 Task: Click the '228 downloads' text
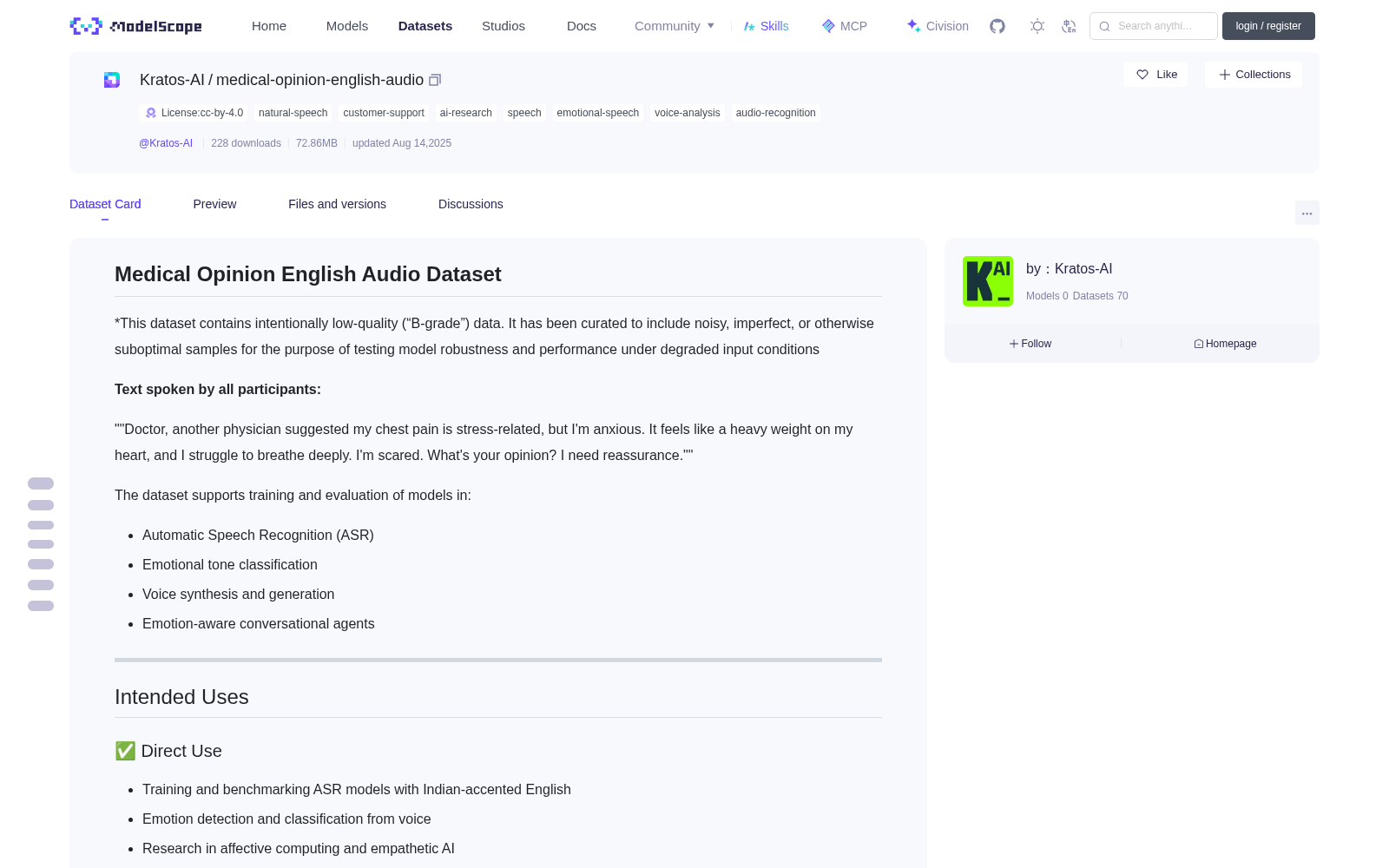(246, 143)
